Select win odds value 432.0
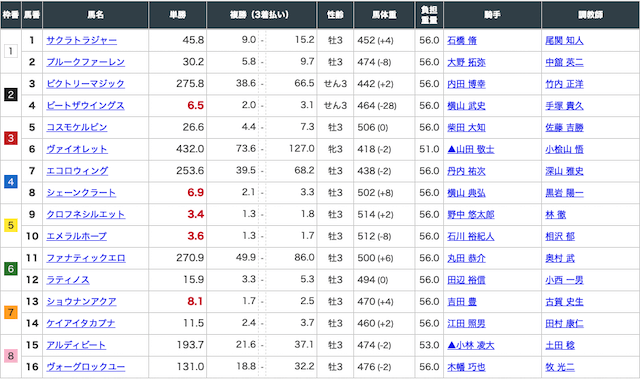The width and height of the screenshot is (640, 379). click(190, 149)
